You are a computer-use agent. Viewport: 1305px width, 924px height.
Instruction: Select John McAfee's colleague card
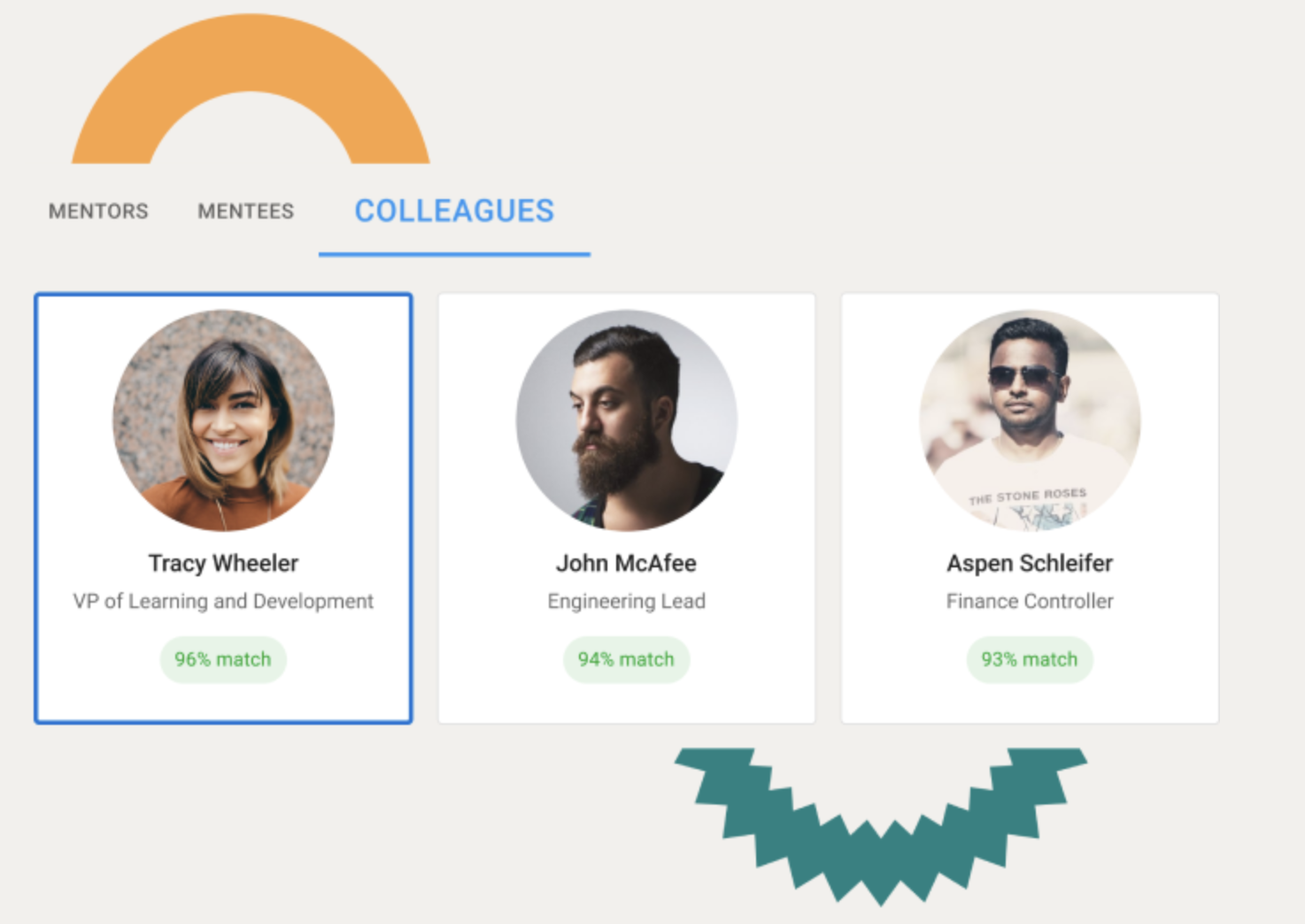coord(626,508)
